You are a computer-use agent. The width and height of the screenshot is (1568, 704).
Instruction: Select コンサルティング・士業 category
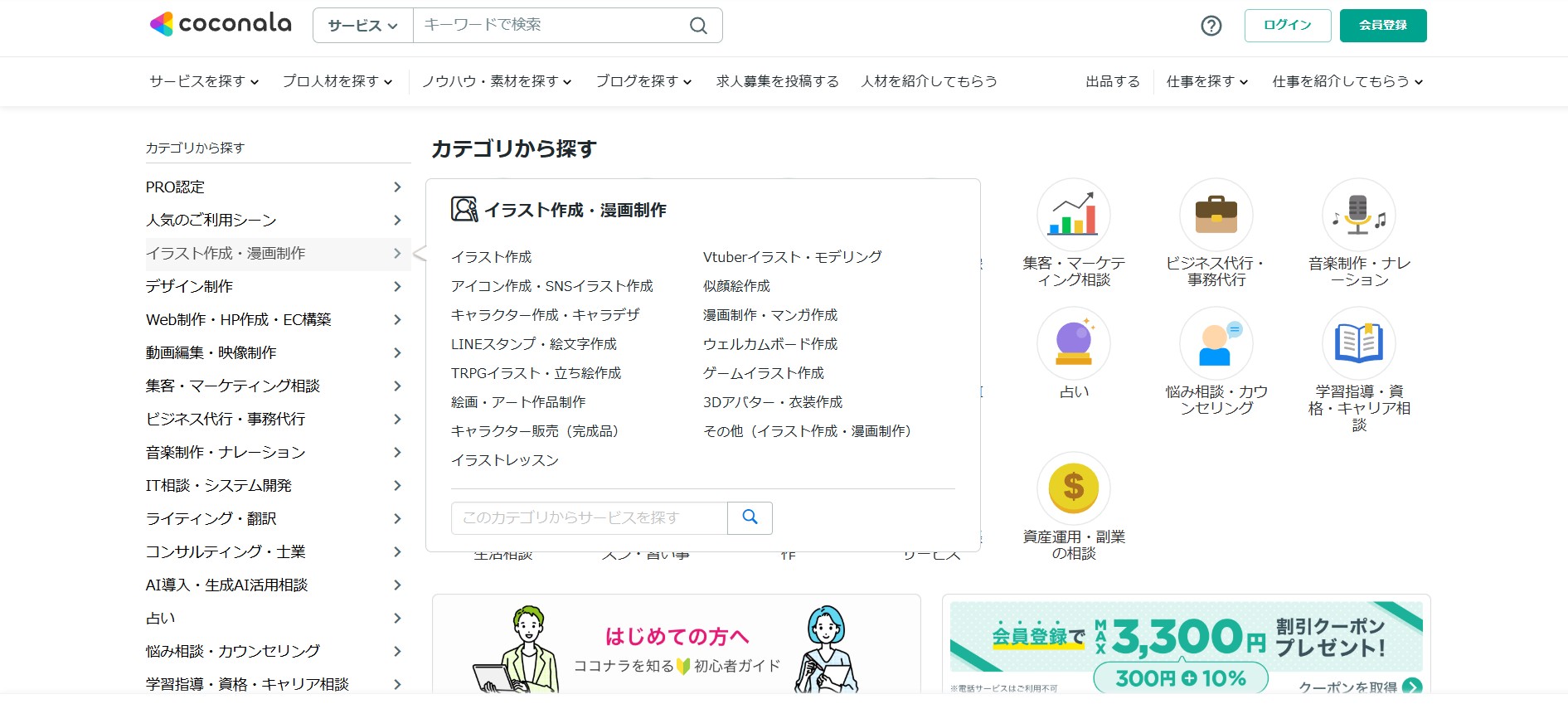(278, 552)
